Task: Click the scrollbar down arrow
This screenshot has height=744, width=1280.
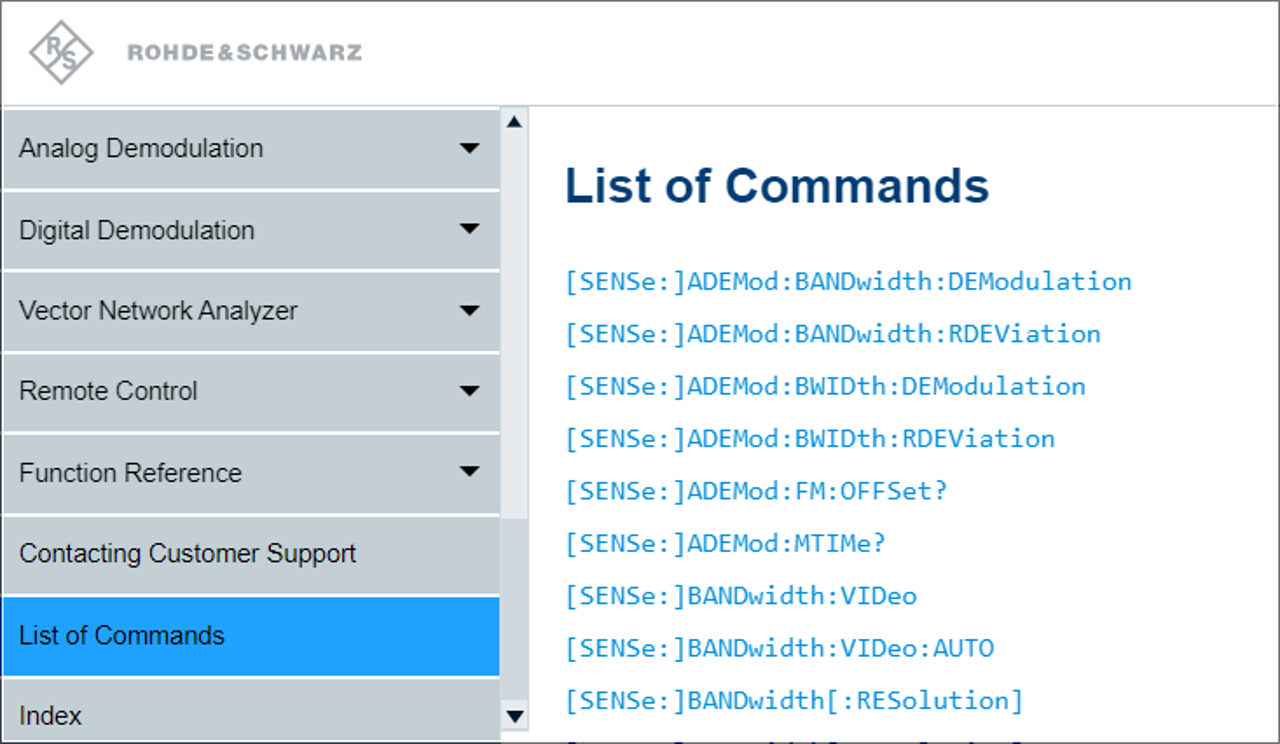Action: tap(514, 716)
